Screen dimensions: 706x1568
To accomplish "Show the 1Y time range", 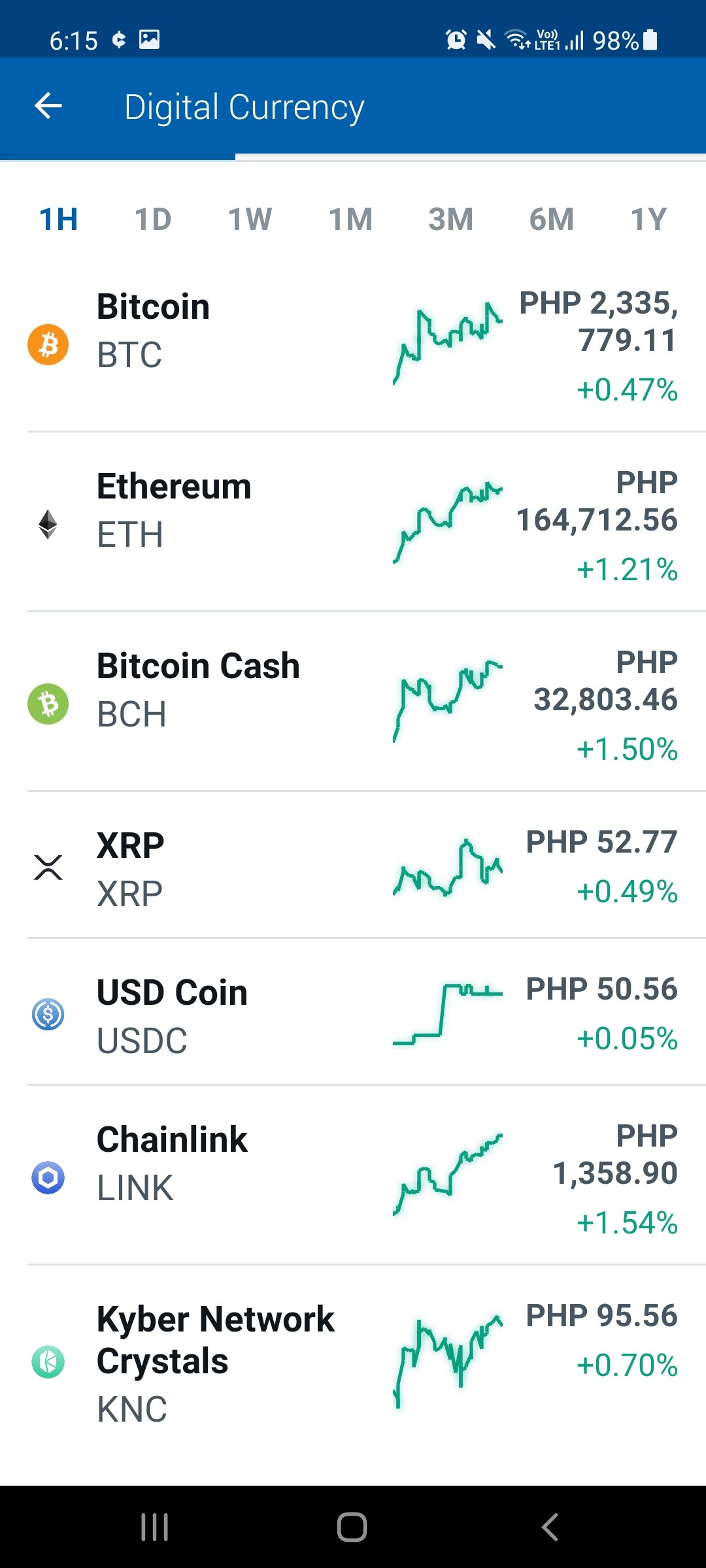I will 648,220.
